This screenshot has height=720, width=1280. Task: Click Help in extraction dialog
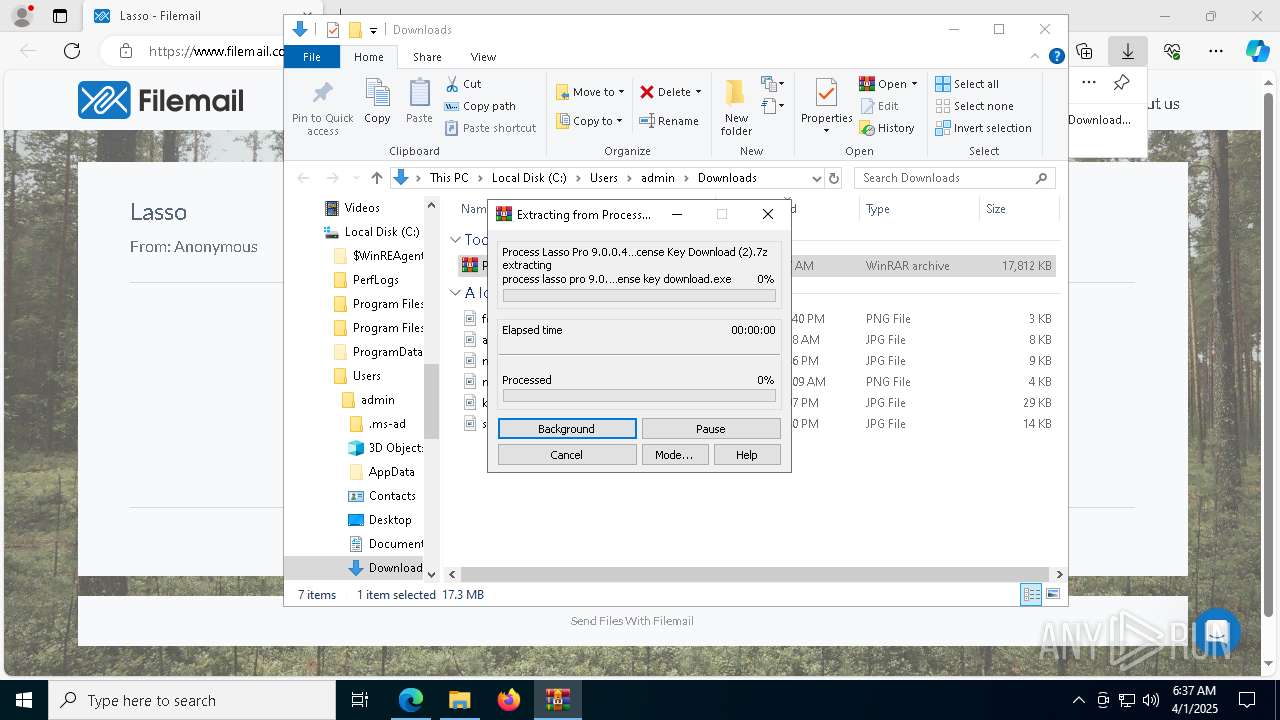tap(747, 455)
